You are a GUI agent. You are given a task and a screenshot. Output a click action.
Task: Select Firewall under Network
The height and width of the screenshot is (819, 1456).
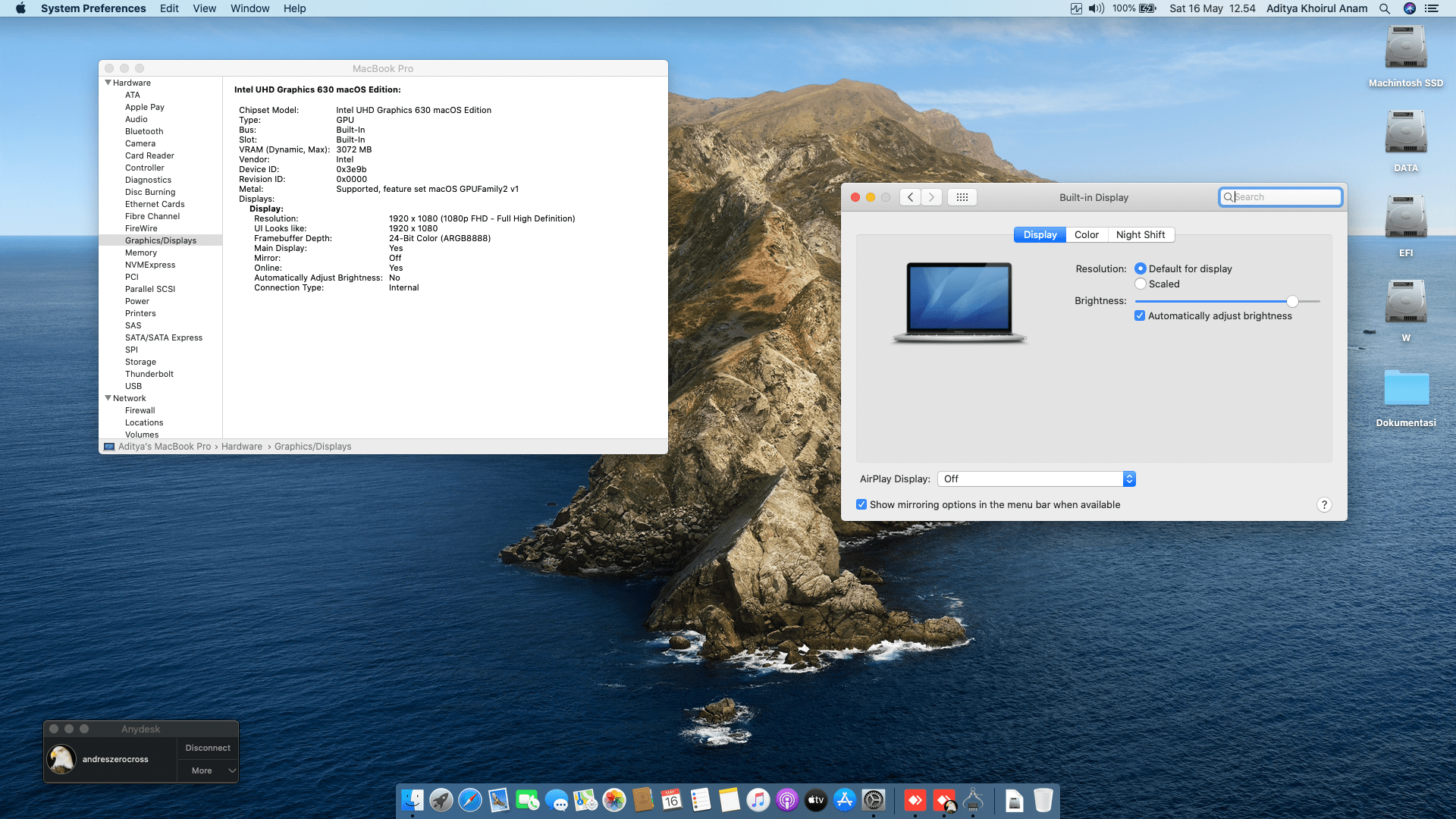coord(140,410)
